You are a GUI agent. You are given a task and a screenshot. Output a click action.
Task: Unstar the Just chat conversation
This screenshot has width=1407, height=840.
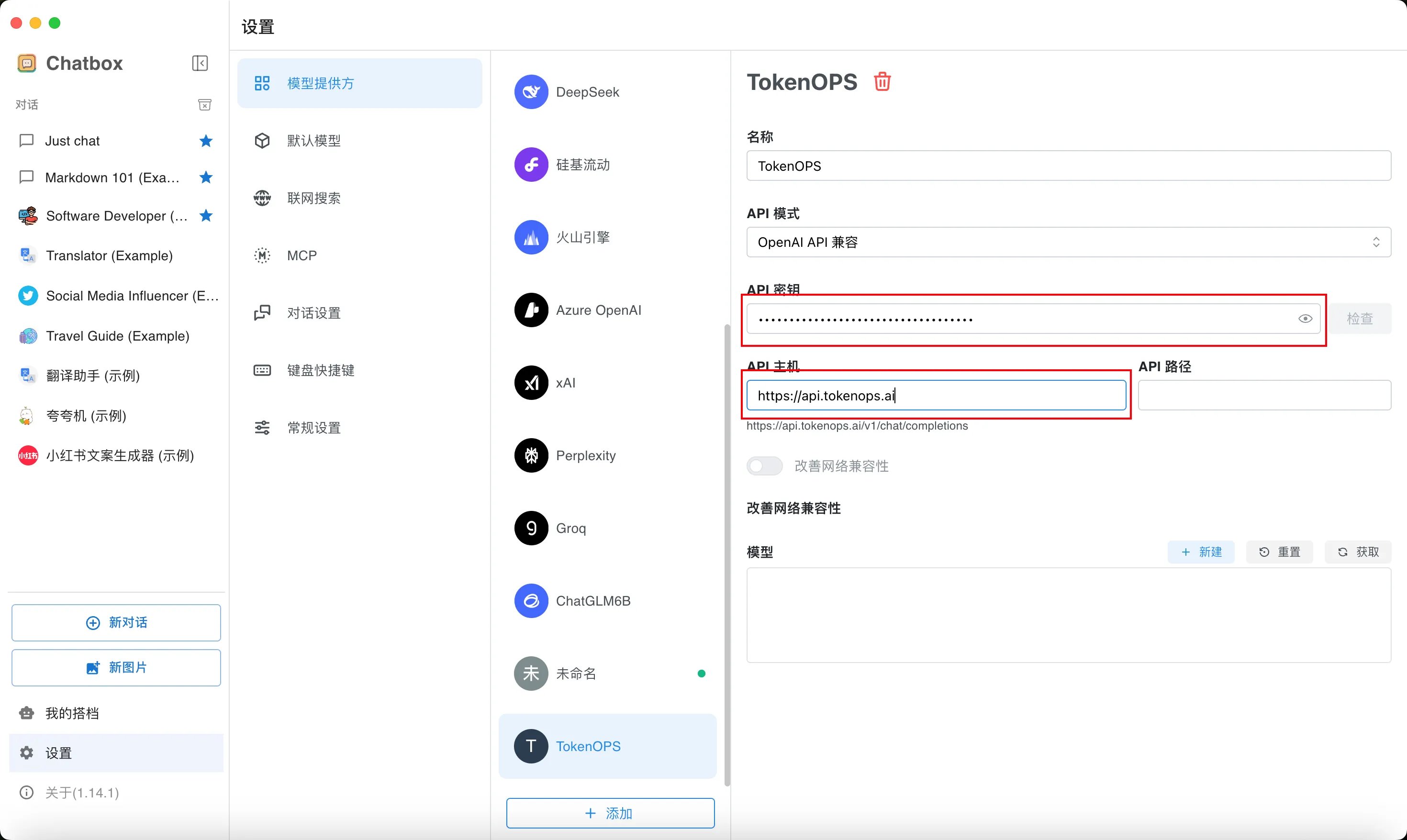point(206,140)
